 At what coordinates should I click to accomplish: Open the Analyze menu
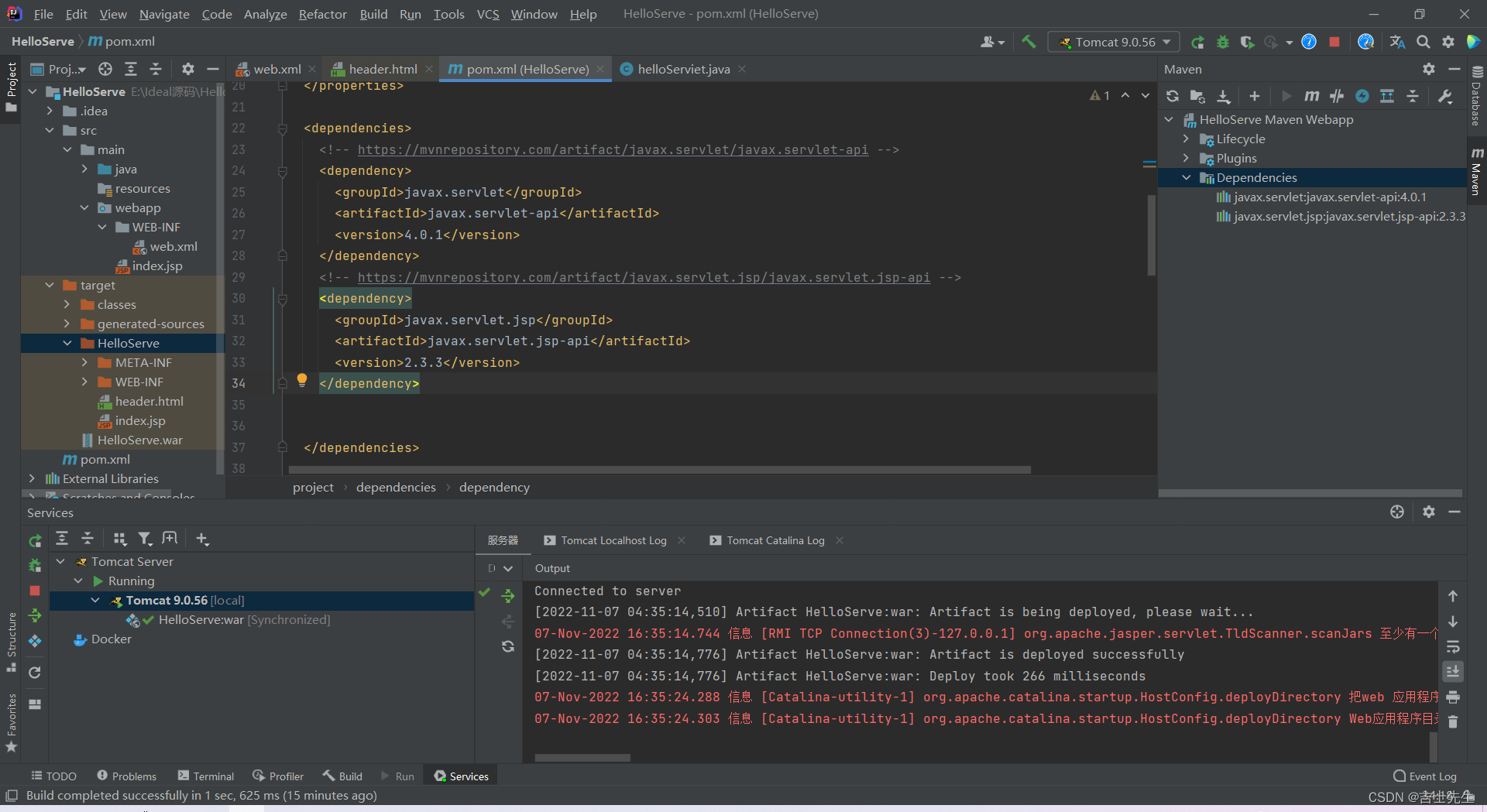266,14
